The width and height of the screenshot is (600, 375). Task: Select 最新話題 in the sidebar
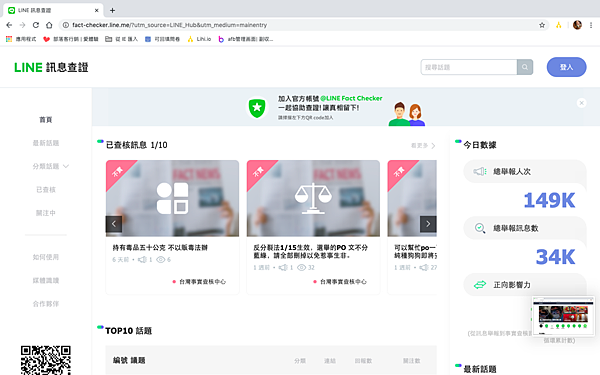(46, 143)
